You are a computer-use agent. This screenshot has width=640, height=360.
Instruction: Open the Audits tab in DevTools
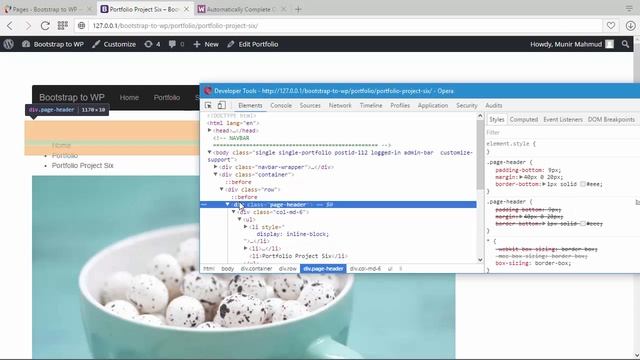[493, 105]
